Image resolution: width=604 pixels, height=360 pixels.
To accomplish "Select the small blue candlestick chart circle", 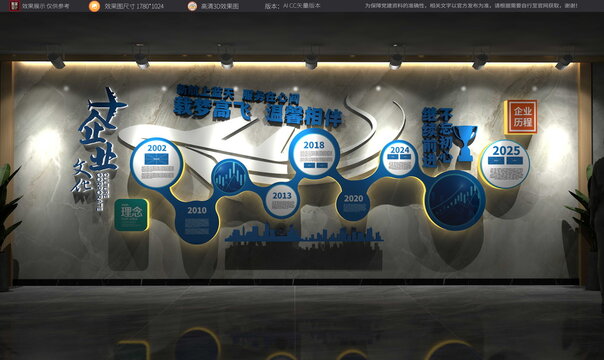I will coord(230,177).
